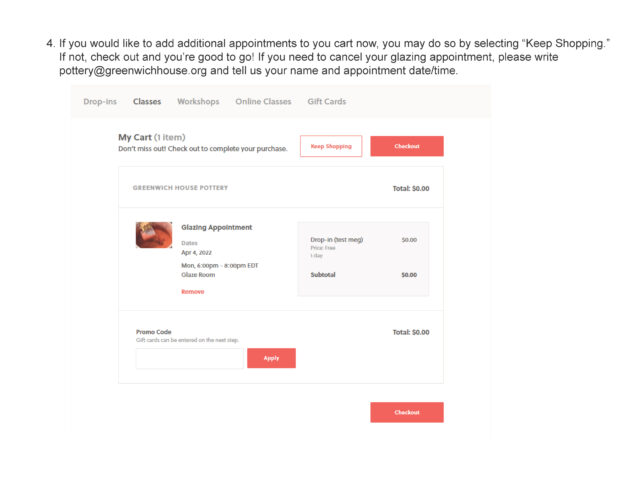This screenshot has width=640, height=495.
Task: Open the Drop-ins tab
Action: 100,102
